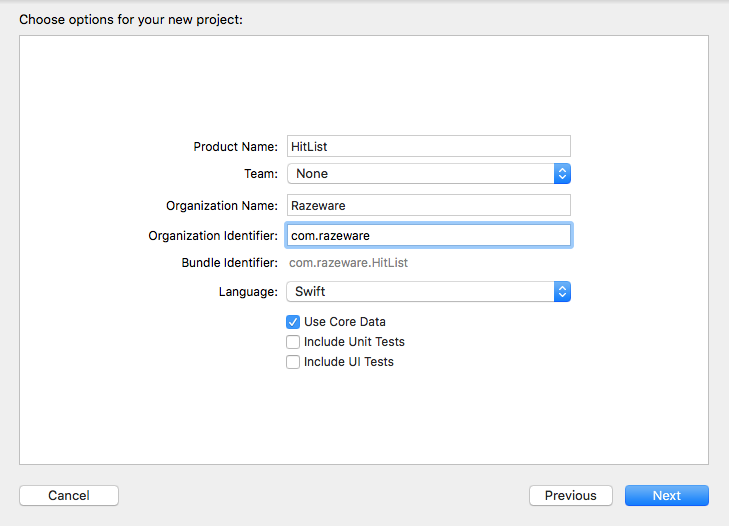Click the Choose options for your new project heading
The image size is (729, 526).
coord(131,20)
